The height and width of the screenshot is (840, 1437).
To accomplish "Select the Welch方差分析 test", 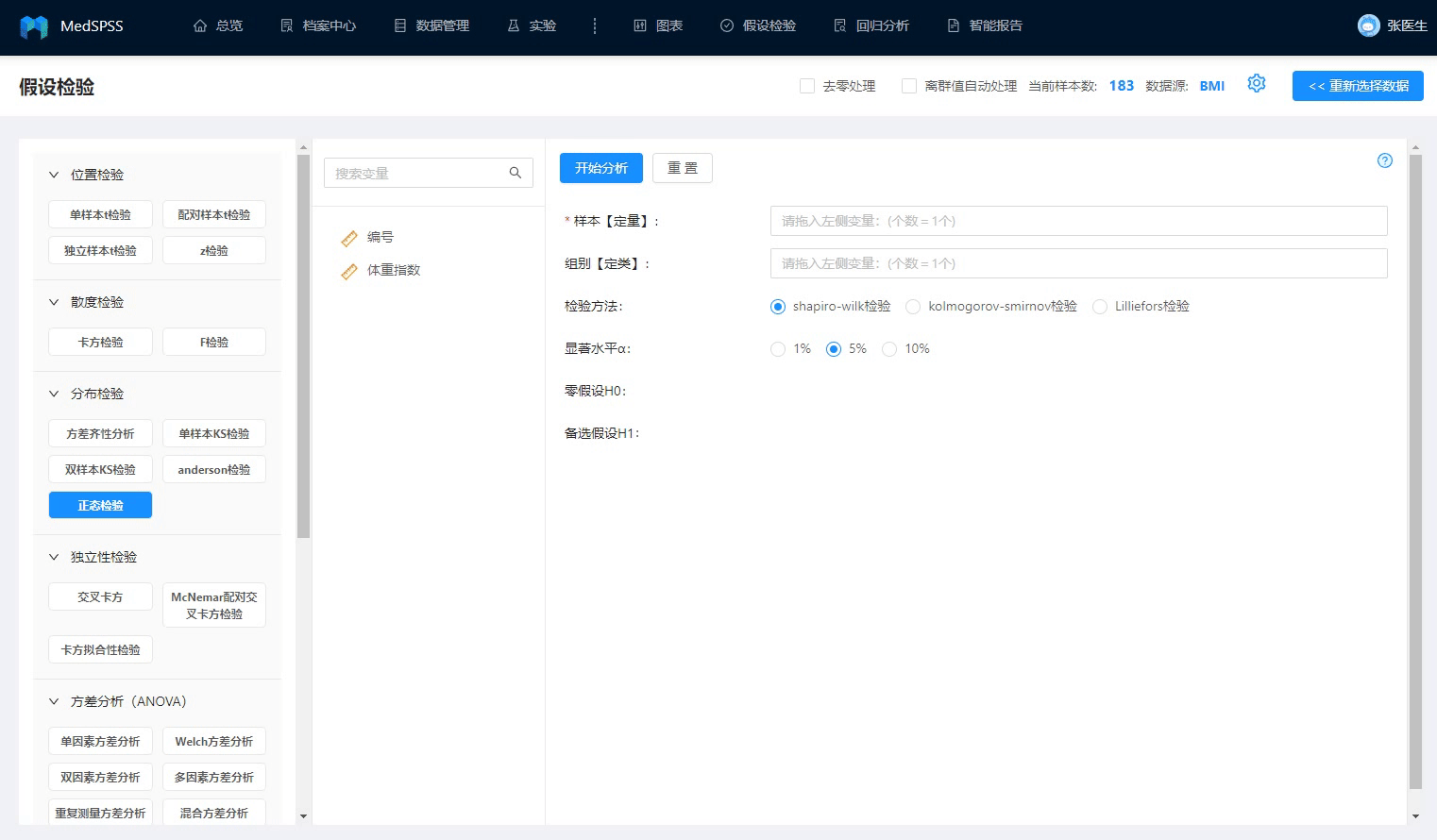I will pyautogui.click(x=214, y=741).
